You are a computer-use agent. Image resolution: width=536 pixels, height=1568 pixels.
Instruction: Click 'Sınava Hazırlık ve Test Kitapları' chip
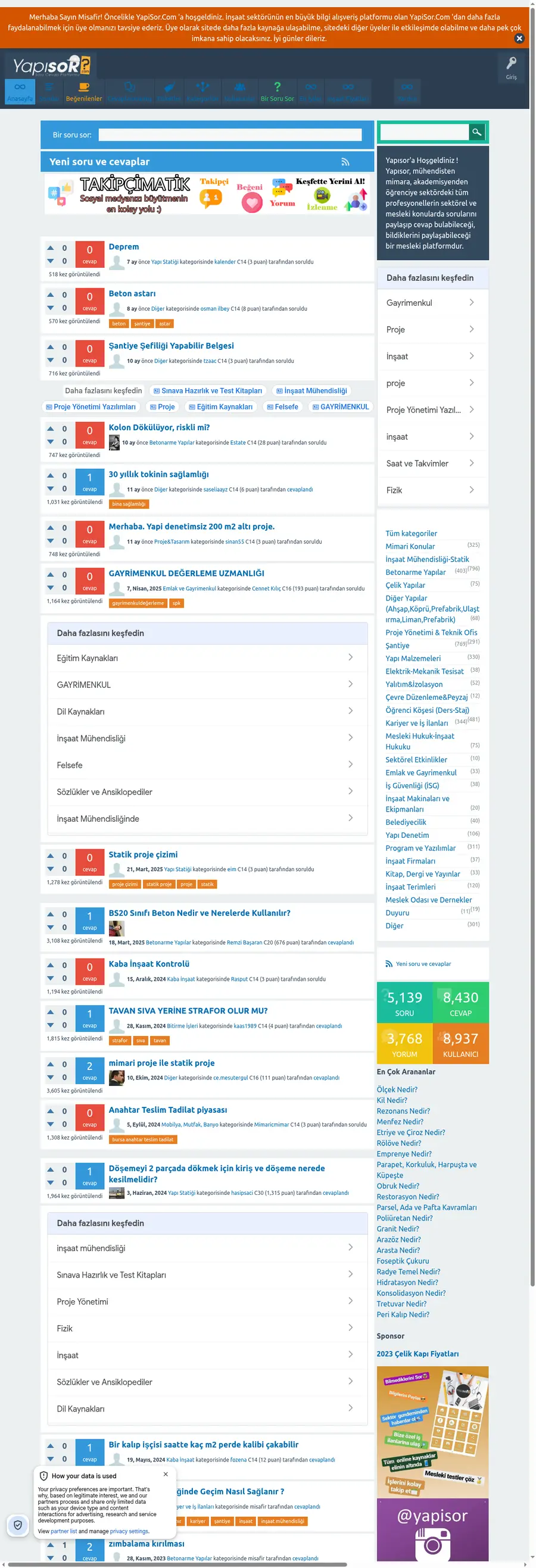(208, 391)
